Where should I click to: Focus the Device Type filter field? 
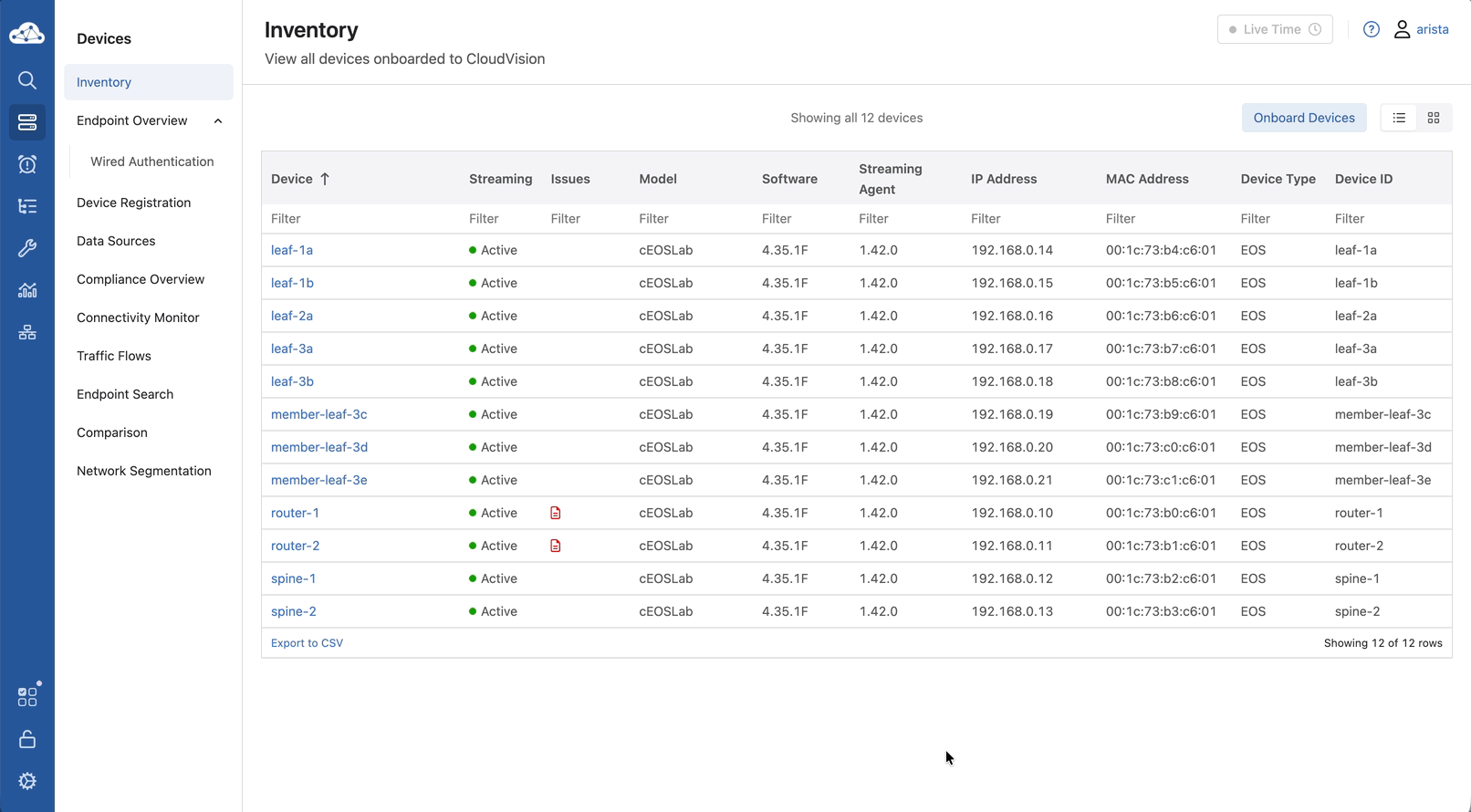click(1278, 219)
